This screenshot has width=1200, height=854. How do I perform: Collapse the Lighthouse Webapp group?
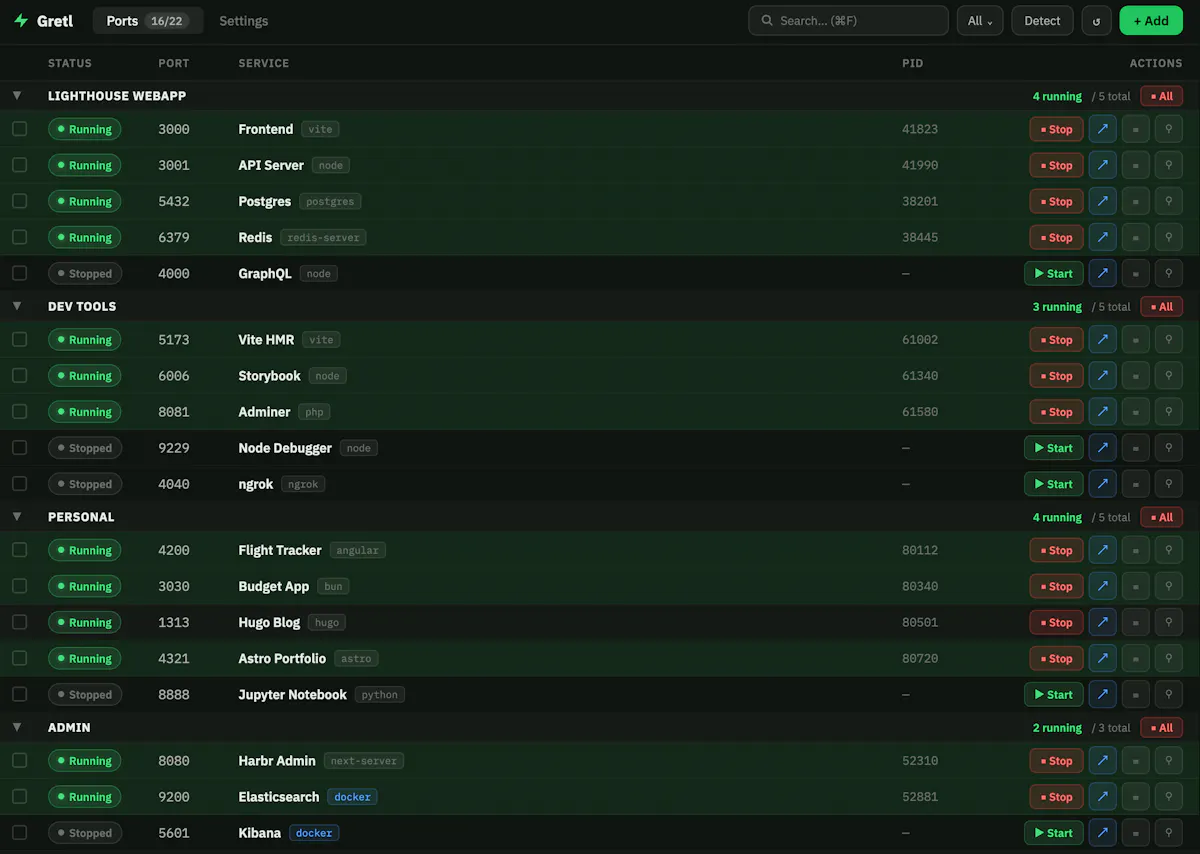17,96
